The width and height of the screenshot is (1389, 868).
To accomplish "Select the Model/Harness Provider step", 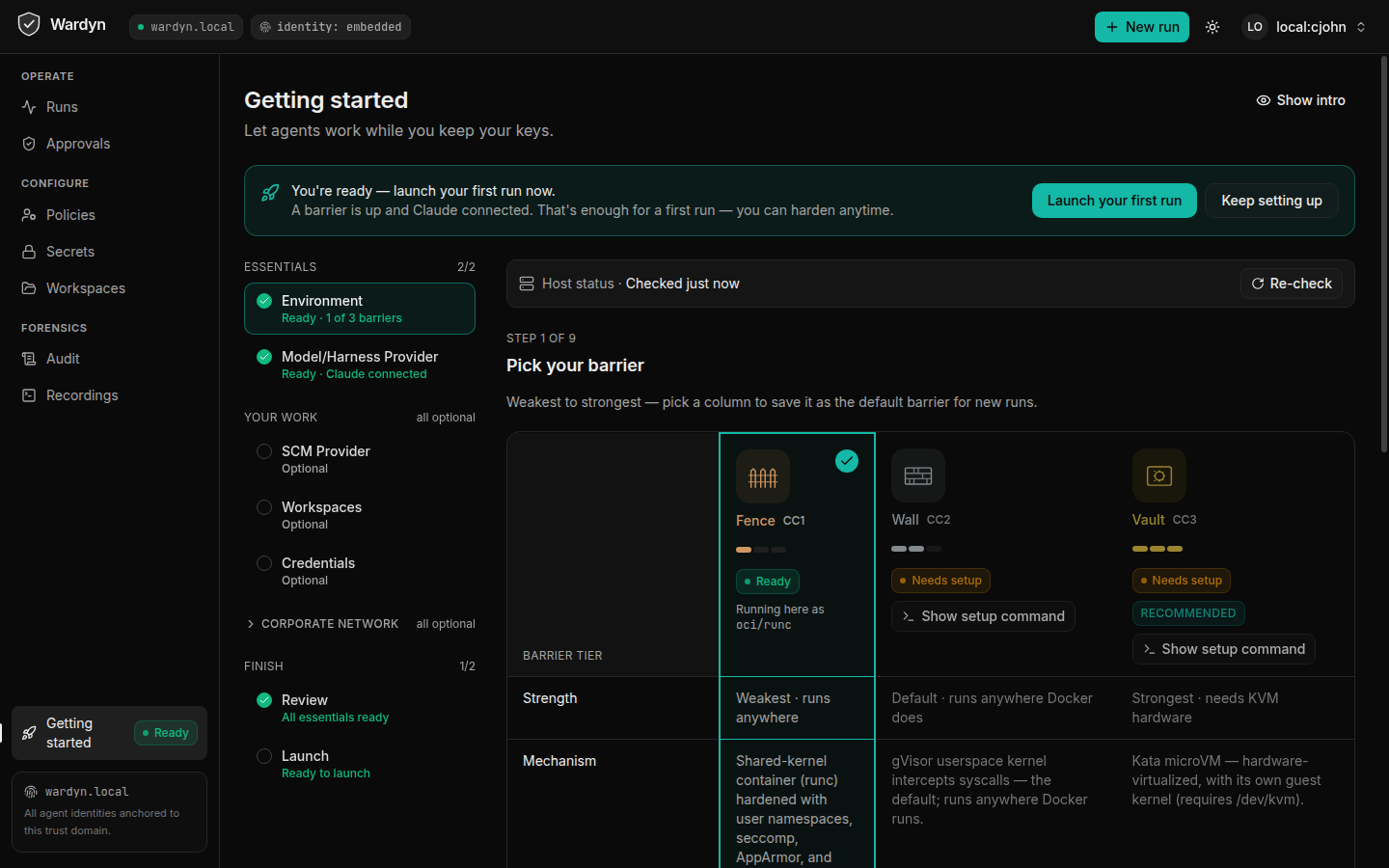I will click(360, 365).
